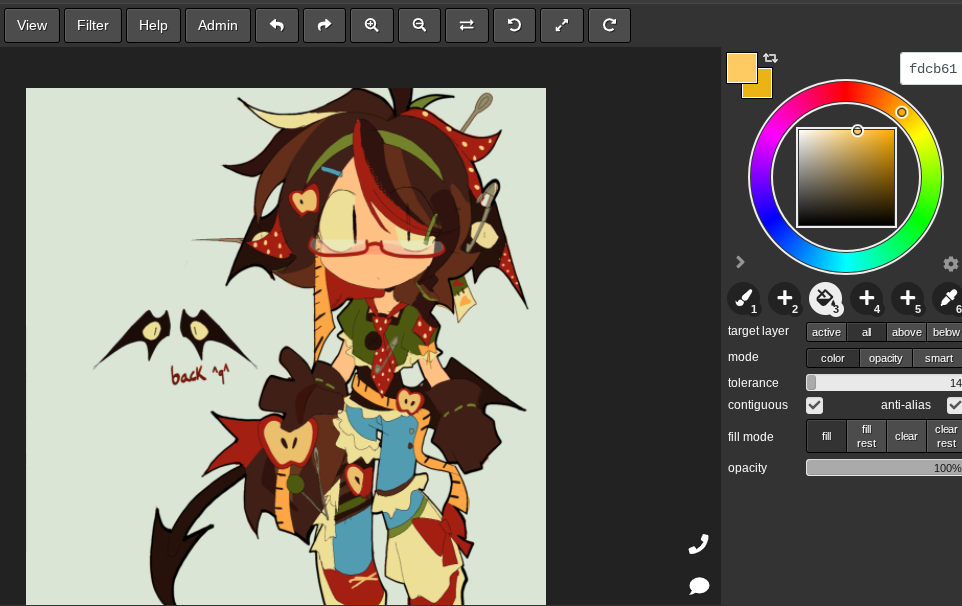Screen dimensions: 962x606
Task: Adjust the tolerance slider
Action: pos(884,383)
